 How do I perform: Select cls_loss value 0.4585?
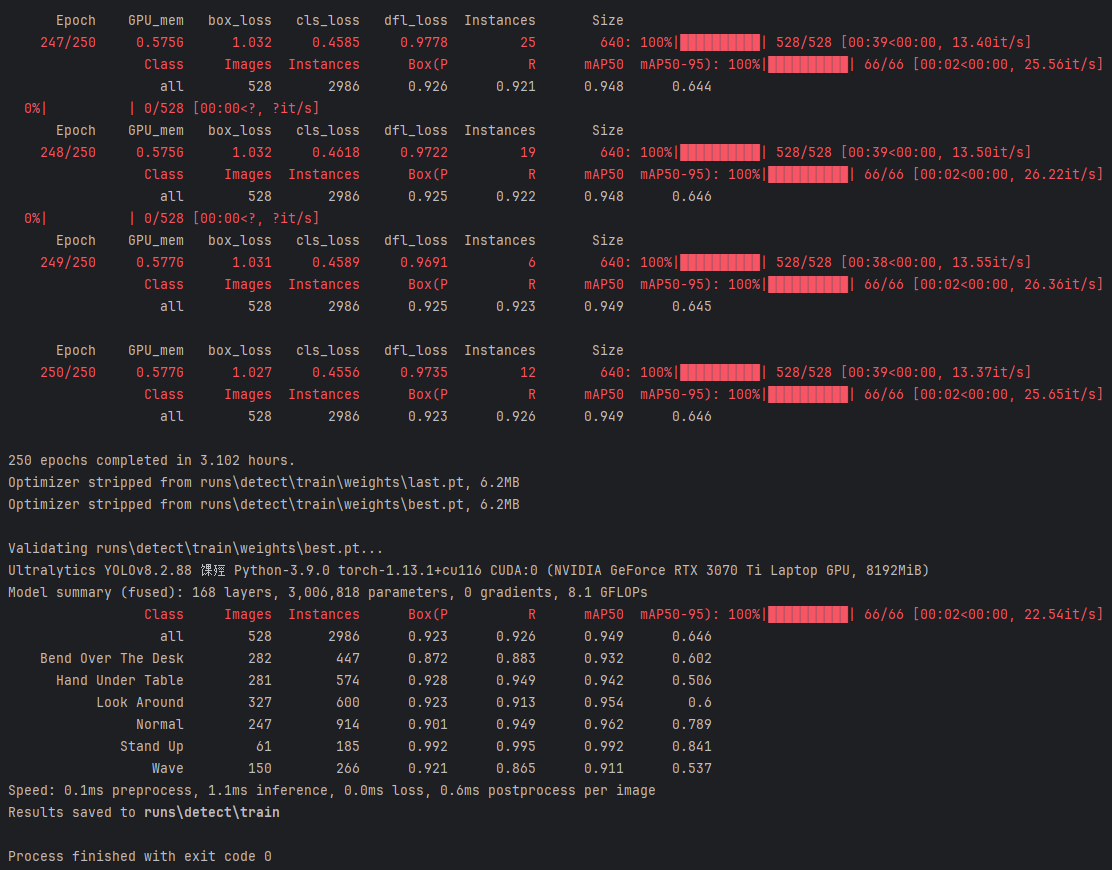point(336,43)
